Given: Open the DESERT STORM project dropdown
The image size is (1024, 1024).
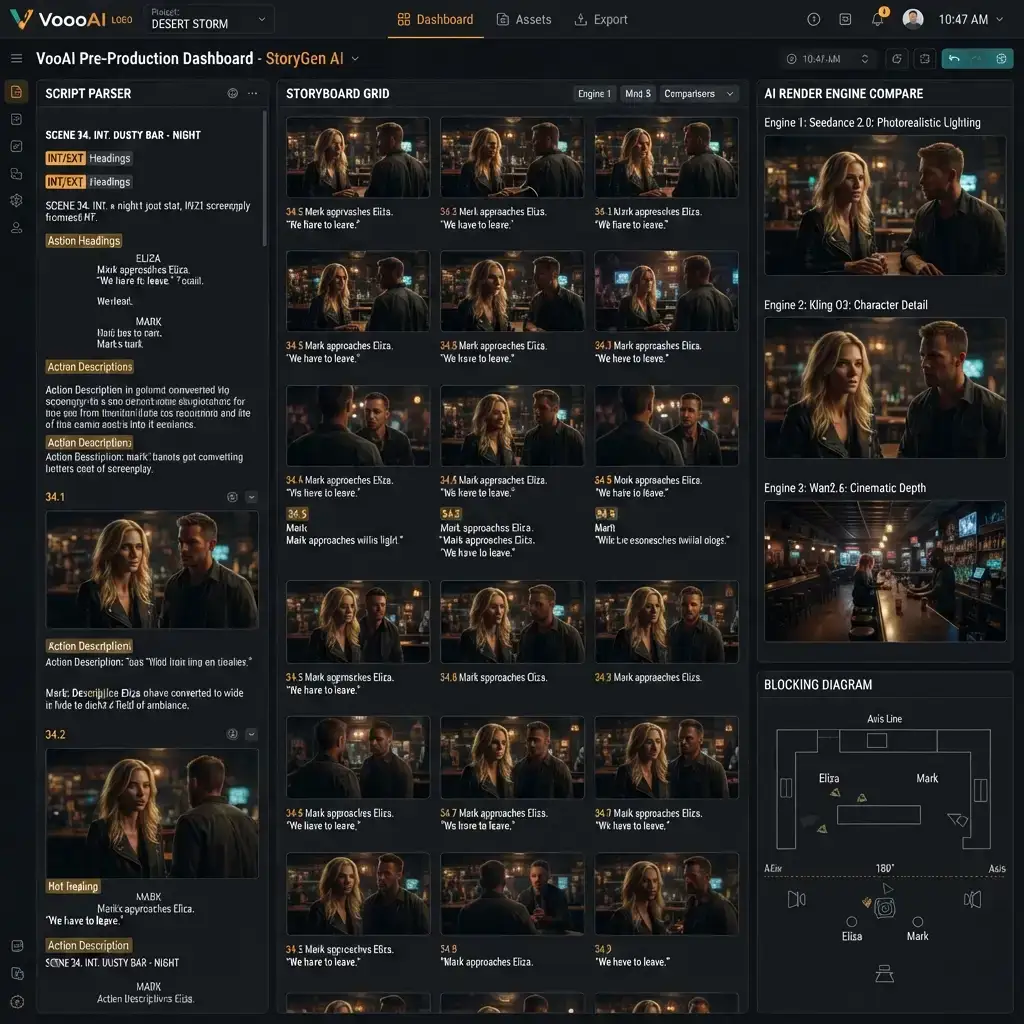Looking at the screenshot, I should 208,19.
